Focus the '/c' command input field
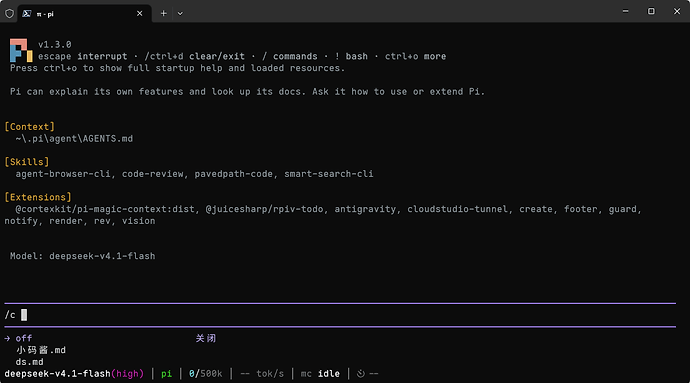The image size is (690, 383). coord(340,315)
